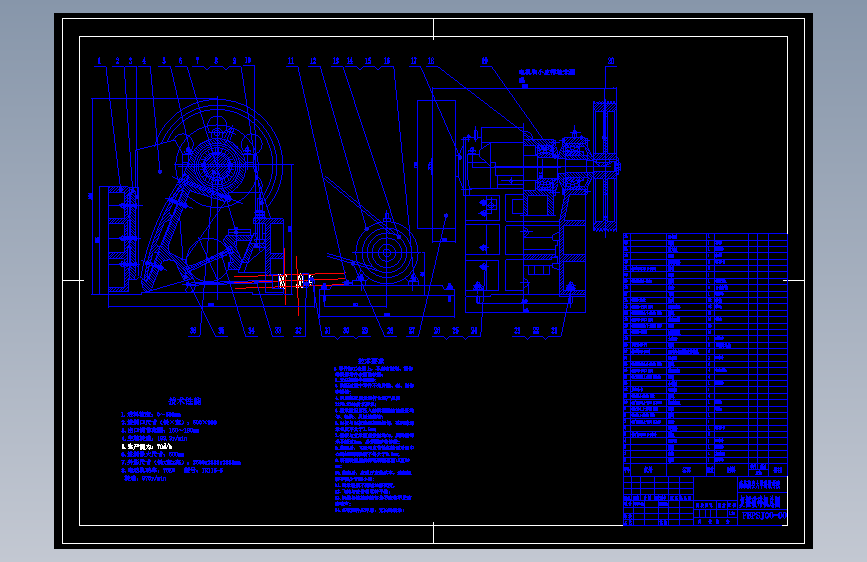Select the large flywheel circle in left view
The image size is (867, 562).
tap(219, 164)
